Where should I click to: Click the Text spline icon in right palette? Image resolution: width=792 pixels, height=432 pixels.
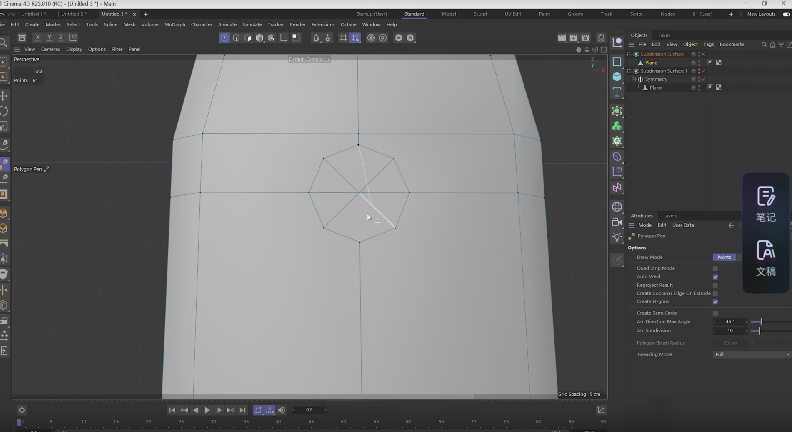click(617, 93)
